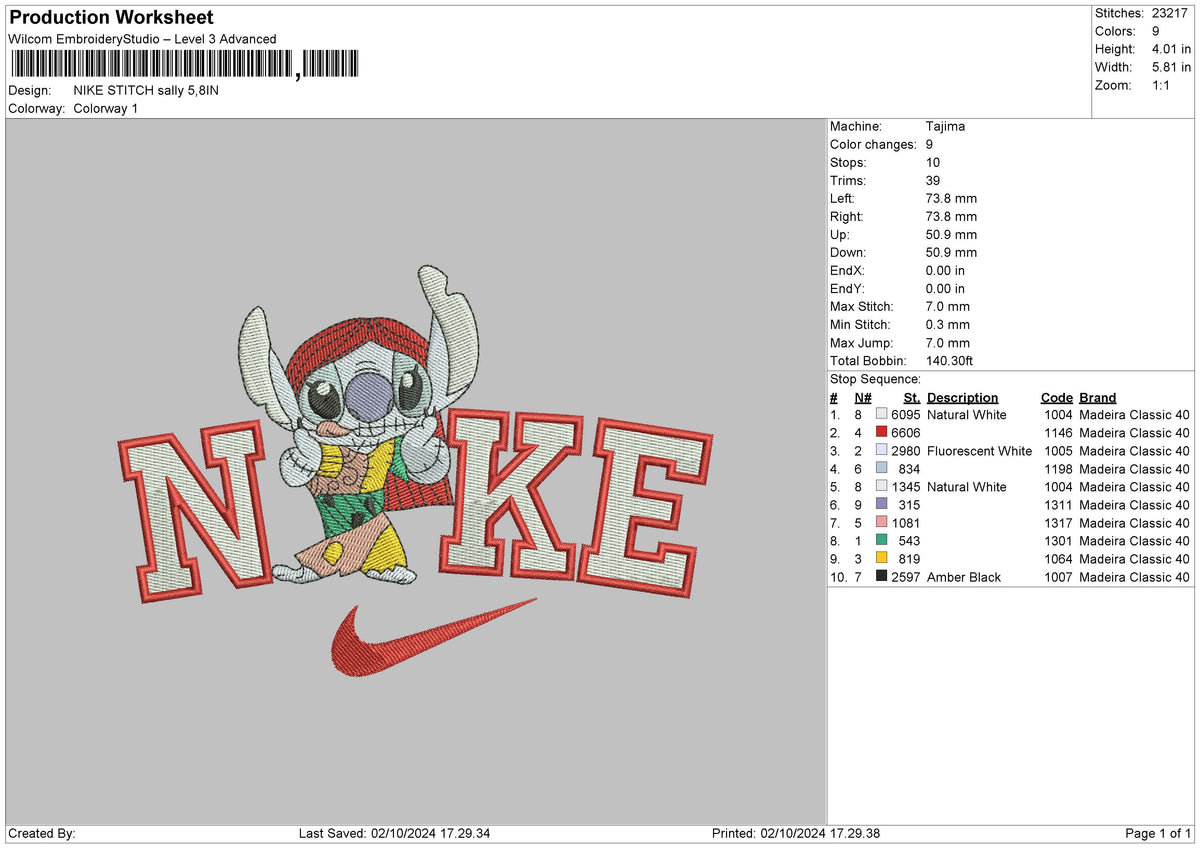Click the 'Printed' timestamp in footer
The image size is (1200, 848).
point(796,834)
